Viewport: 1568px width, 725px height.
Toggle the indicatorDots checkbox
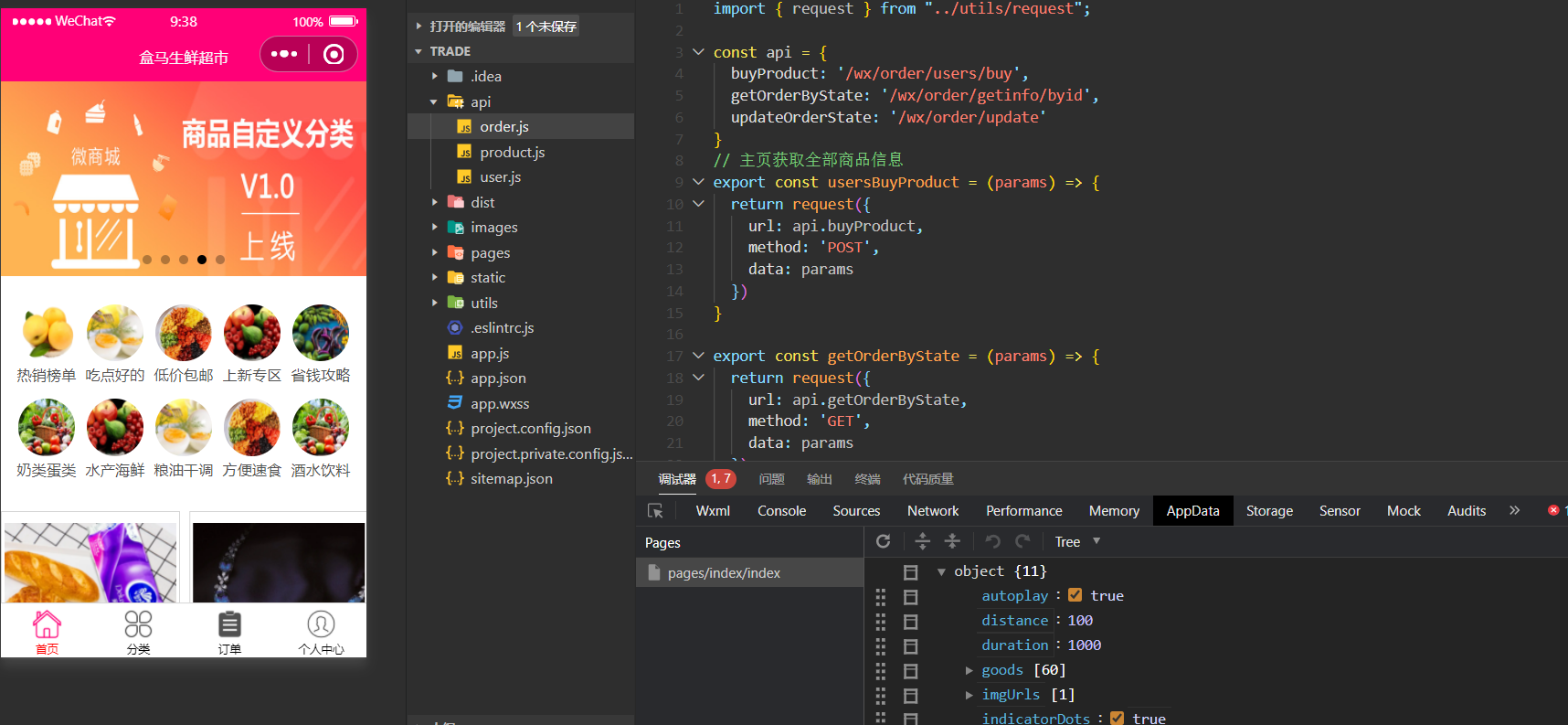tap(1118, 719)
